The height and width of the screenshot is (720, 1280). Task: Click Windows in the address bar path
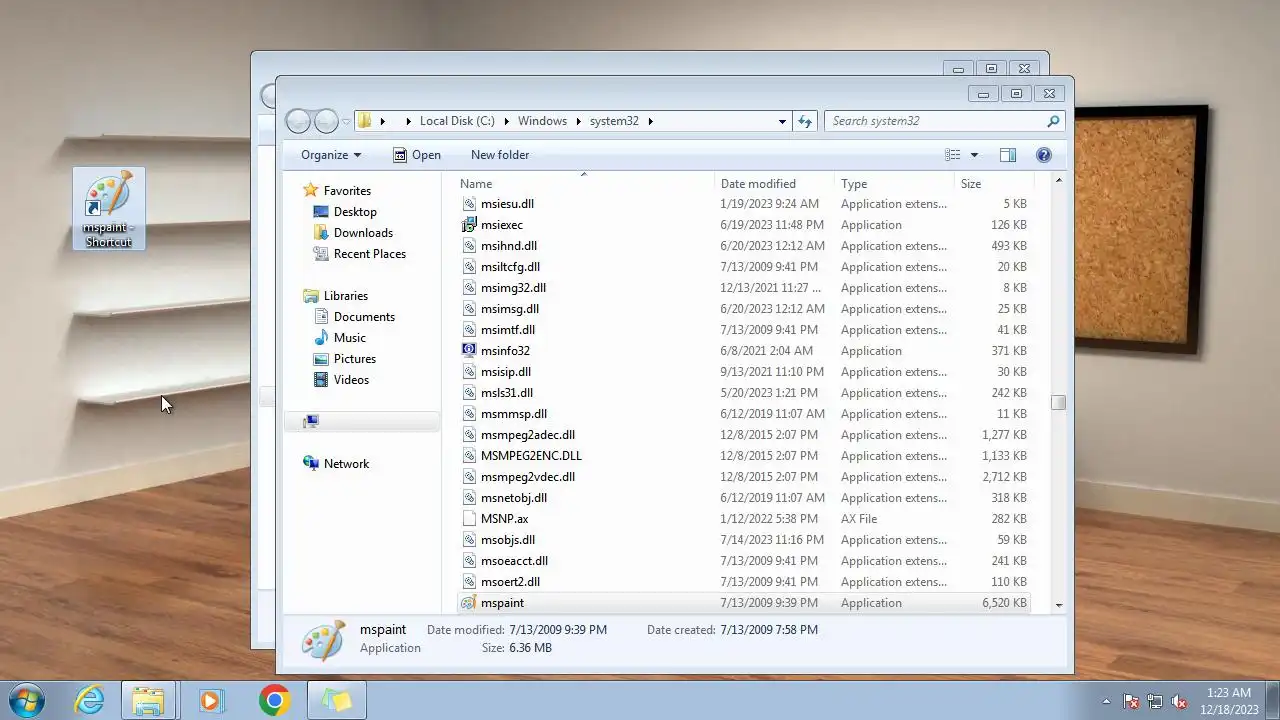[x=542, y=121]
